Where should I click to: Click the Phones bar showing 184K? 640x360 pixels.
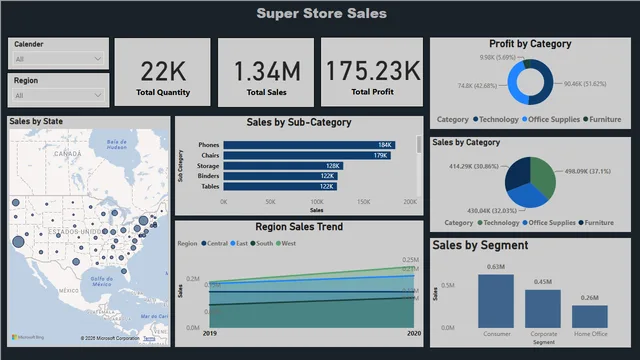pos(309,145)
